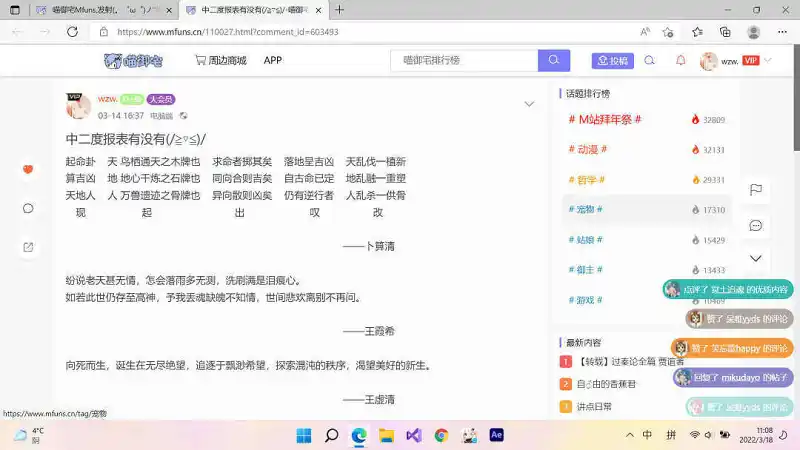This screenshot has height=450, width=800.
Task: Click the 投稿 submit button
Action: point(613,61)
